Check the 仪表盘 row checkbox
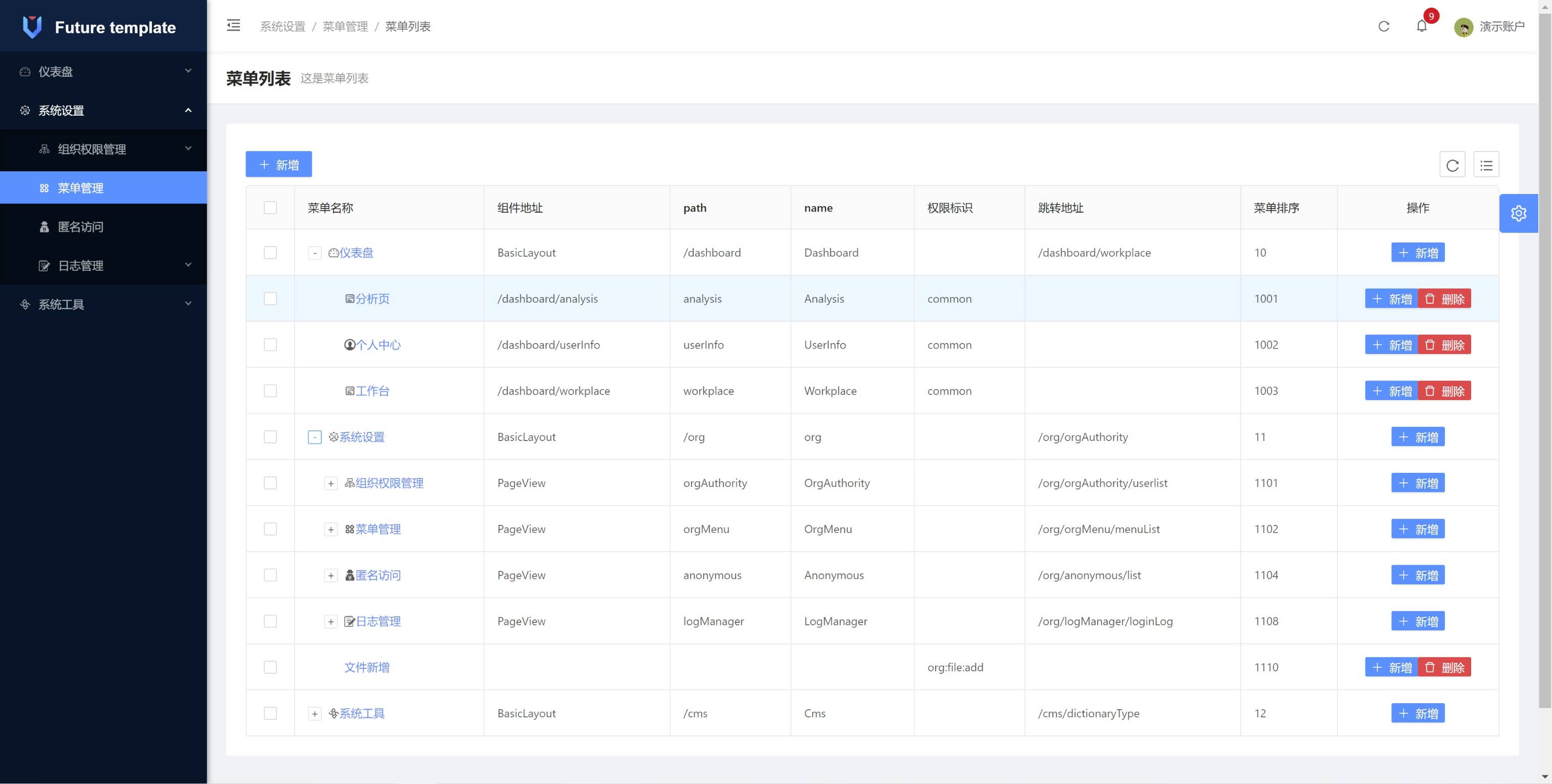1552x784 pixels. 270,253
